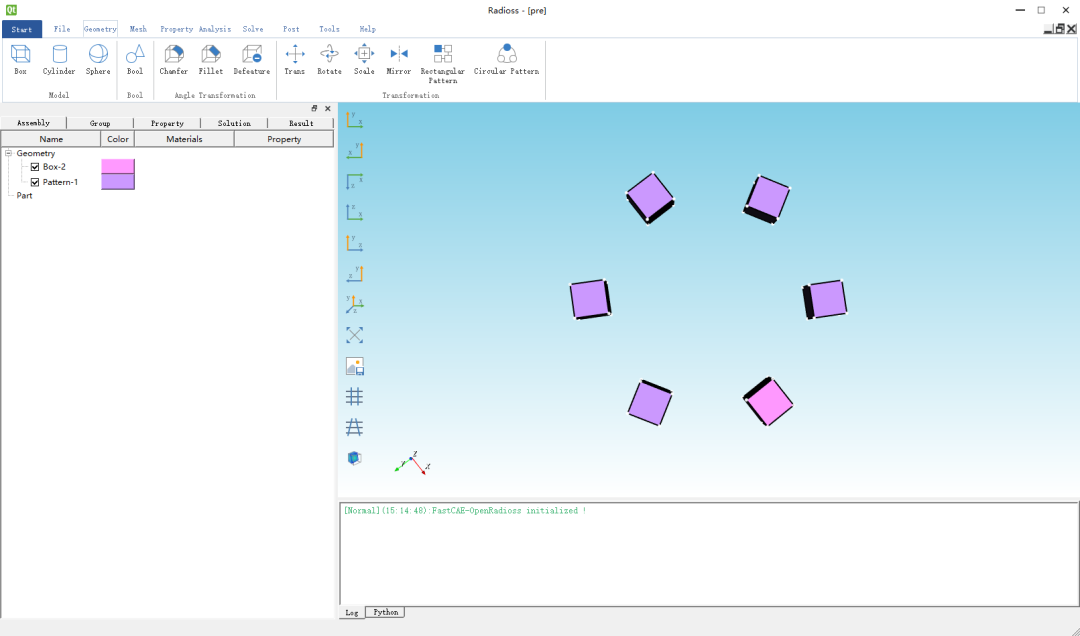Set view with Y up, Z left
The width and height of the screenshot is (1080, 636).
tap(354, 274)
